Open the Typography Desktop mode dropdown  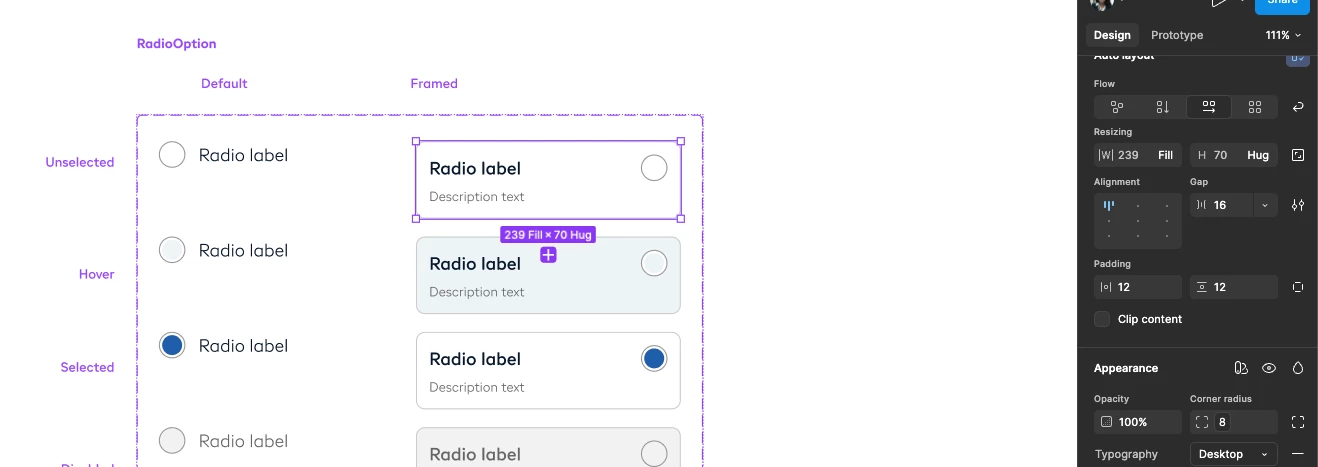pos(1233,454)
